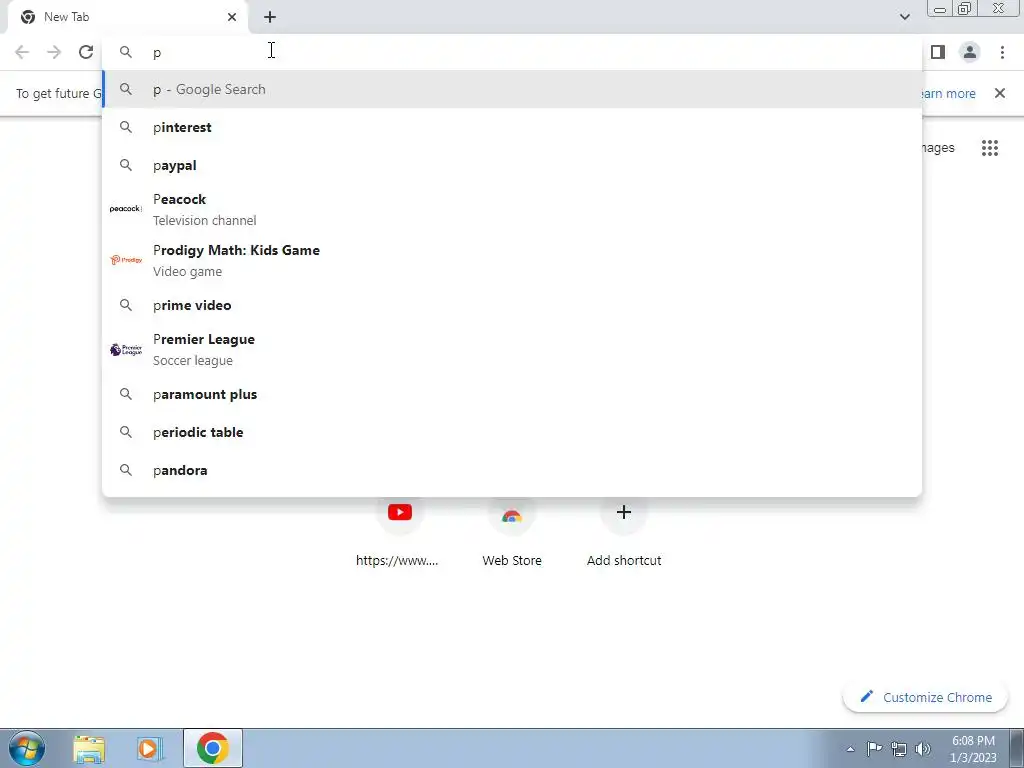The width and height of the screenshot is (1024, 768).
Task: Select the New Tab tab
Action: pyautogui.click(x=127, y=17)
